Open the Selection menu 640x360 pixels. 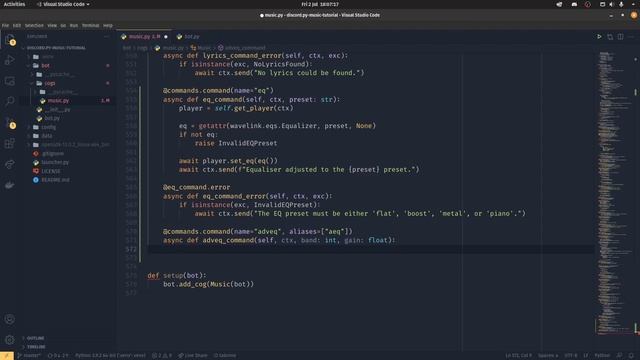pos(34,25)
